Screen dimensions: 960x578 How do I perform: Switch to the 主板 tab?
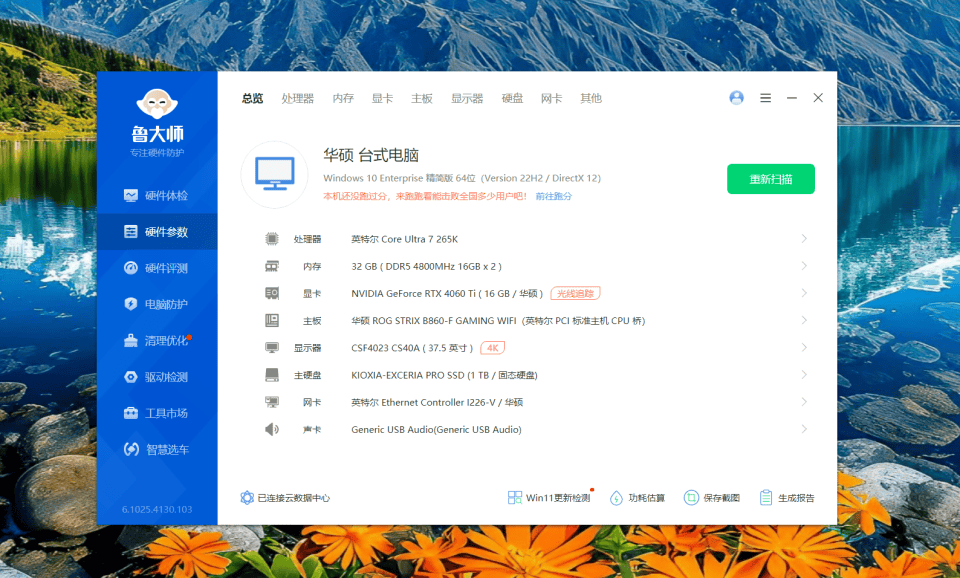[x=422, y=99]
